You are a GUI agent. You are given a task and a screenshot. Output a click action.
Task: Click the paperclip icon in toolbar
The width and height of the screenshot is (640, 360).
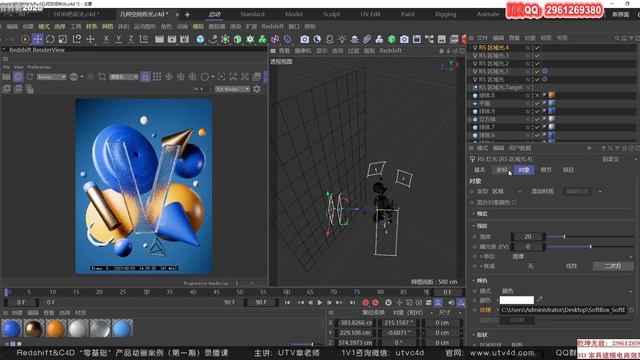(x=367, y=39)
